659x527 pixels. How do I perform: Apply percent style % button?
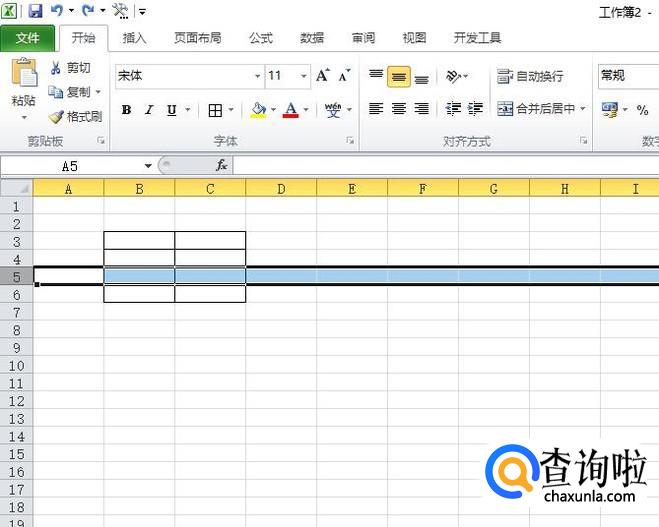642,110
